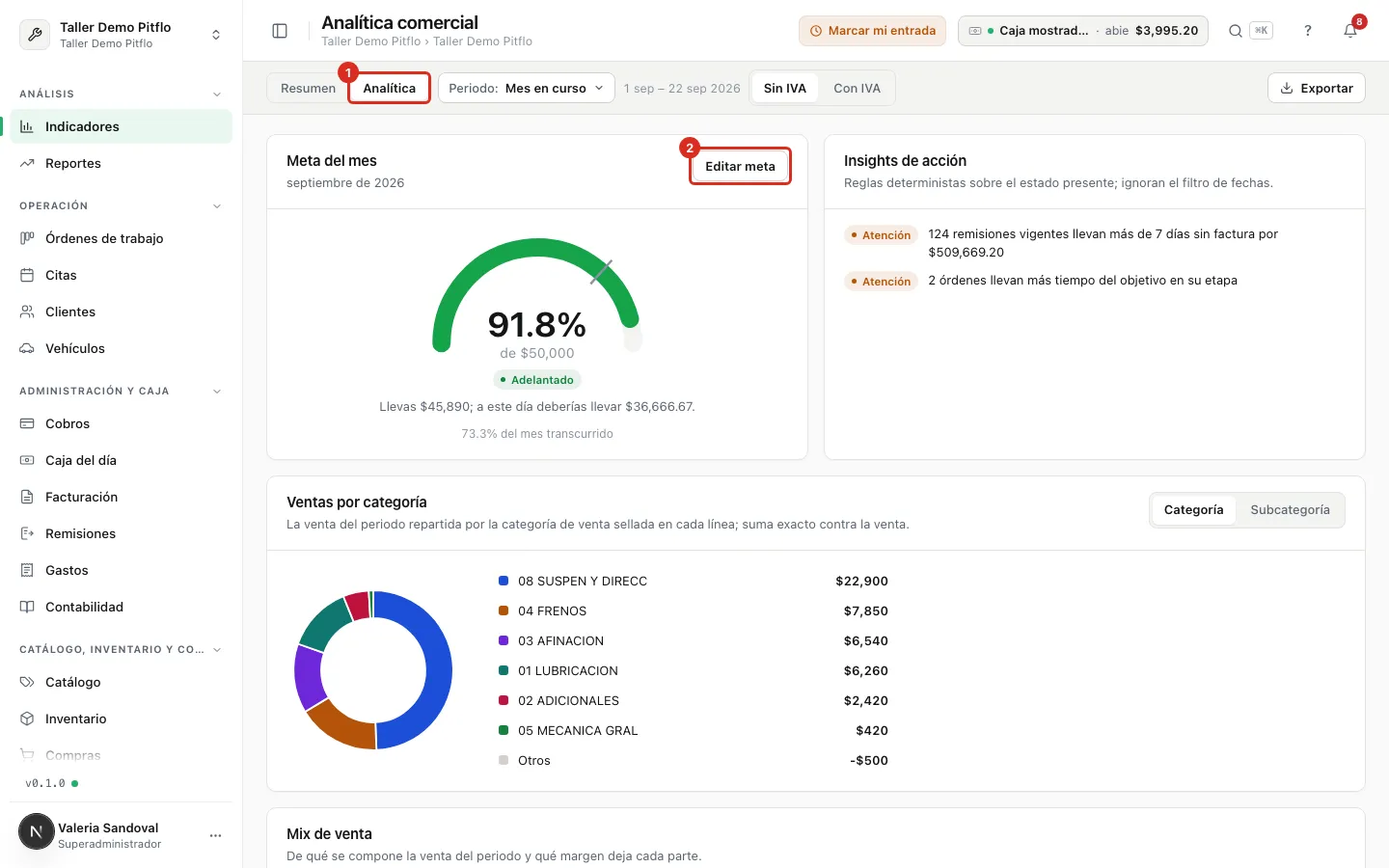Click the orange 04 FRENOS swatch
This screenshot has height=868, width=1389.
click(504, 610)
